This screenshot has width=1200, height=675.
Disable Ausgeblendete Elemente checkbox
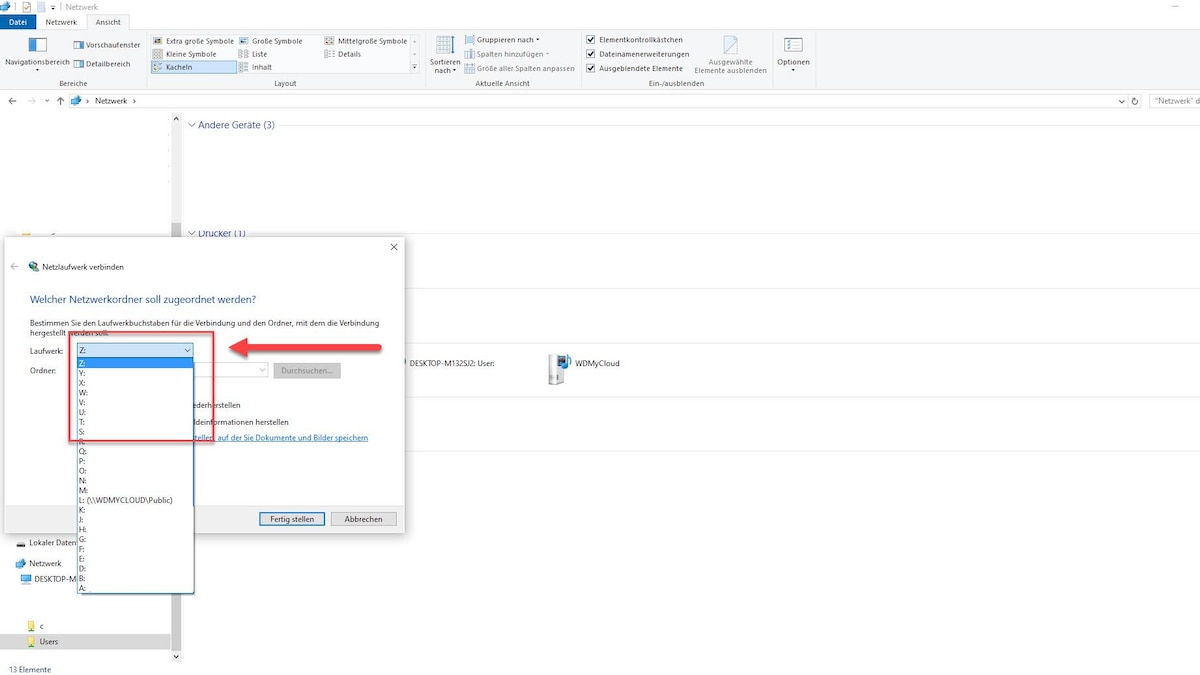(x=591, y=68)
